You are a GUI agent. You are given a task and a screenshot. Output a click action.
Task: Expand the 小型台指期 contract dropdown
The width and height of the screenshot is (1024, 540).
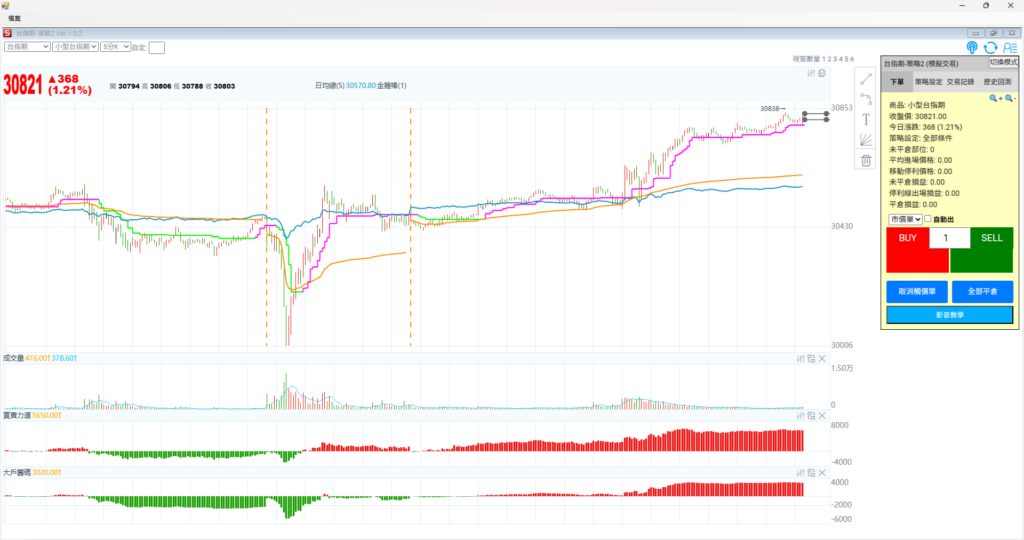73,46
